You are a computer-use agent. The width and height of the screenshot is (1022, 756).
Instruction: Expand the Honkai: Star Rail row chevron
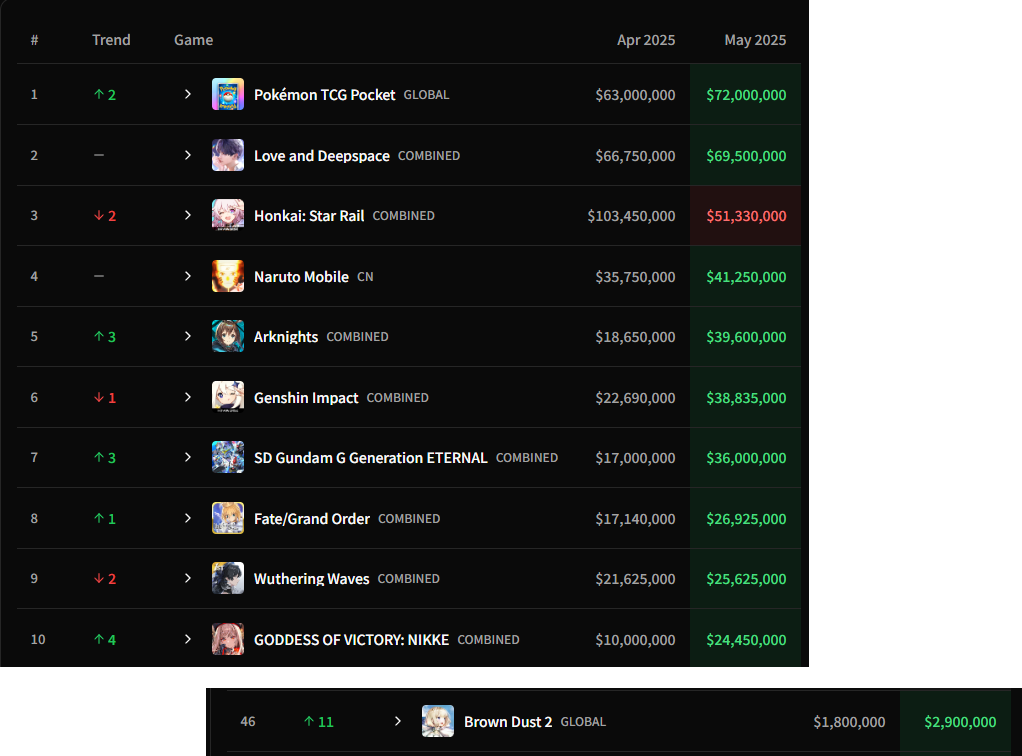point(188,215)
